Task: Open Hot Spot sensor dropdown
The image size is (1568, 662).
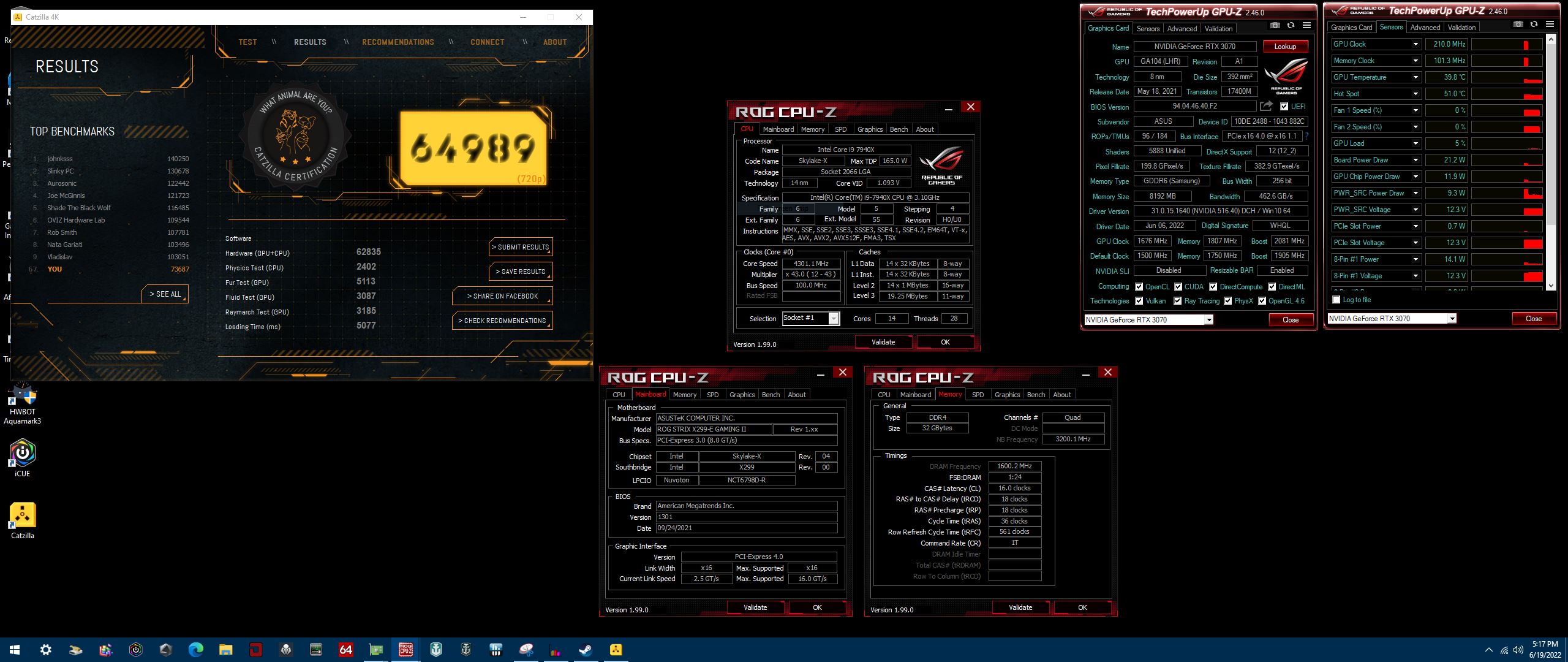Action: 1415,94
